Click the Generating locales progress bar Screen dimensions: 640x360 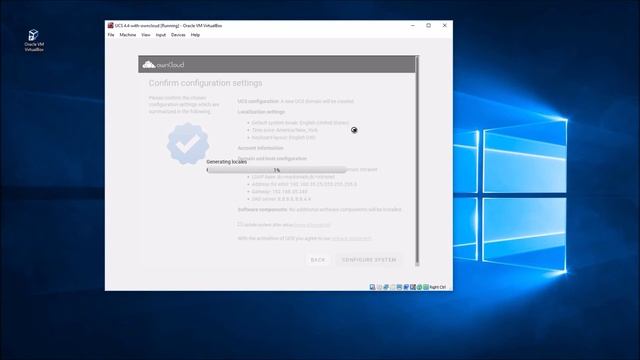277,170
